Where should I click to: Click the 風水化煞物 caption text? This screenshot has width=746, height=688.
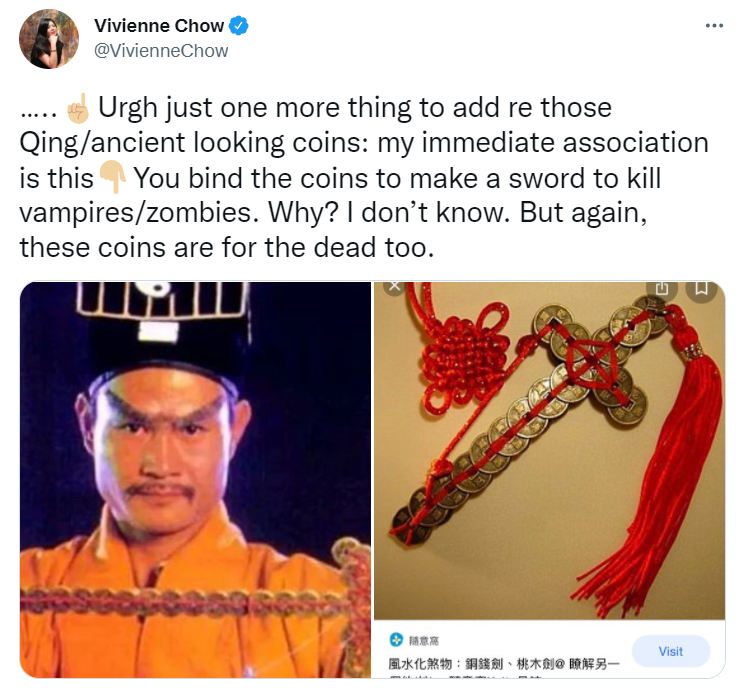pyautogui.click(x=504, y=663)
